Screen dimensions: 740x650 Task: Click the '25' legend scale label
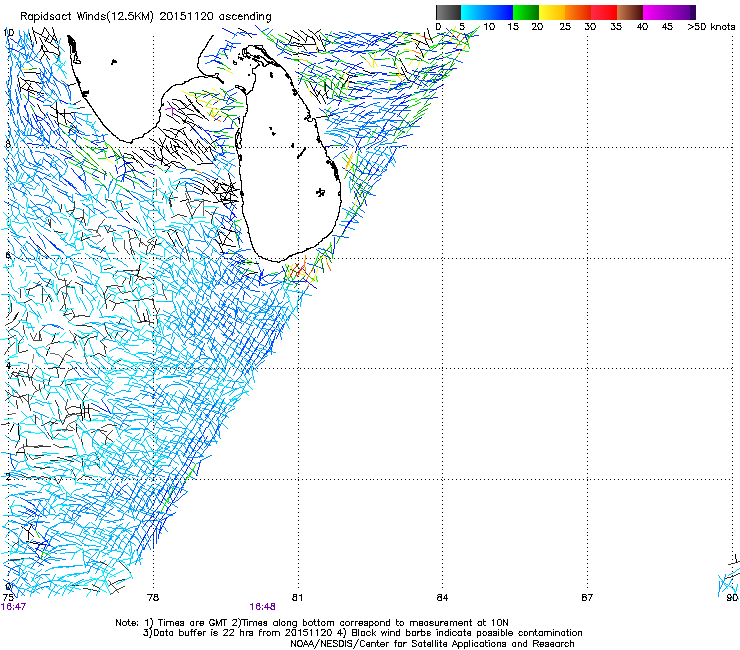click(565, 27)
